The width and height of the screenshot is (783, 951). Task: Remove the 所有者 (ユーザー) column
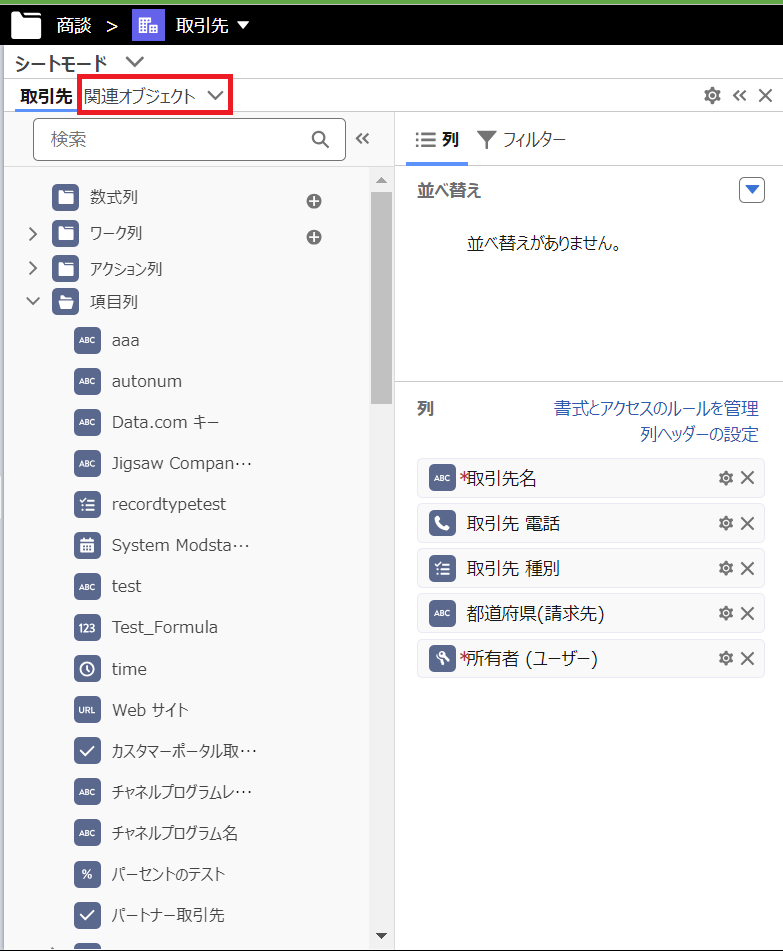pyautogui.click(x=748, y=658)
